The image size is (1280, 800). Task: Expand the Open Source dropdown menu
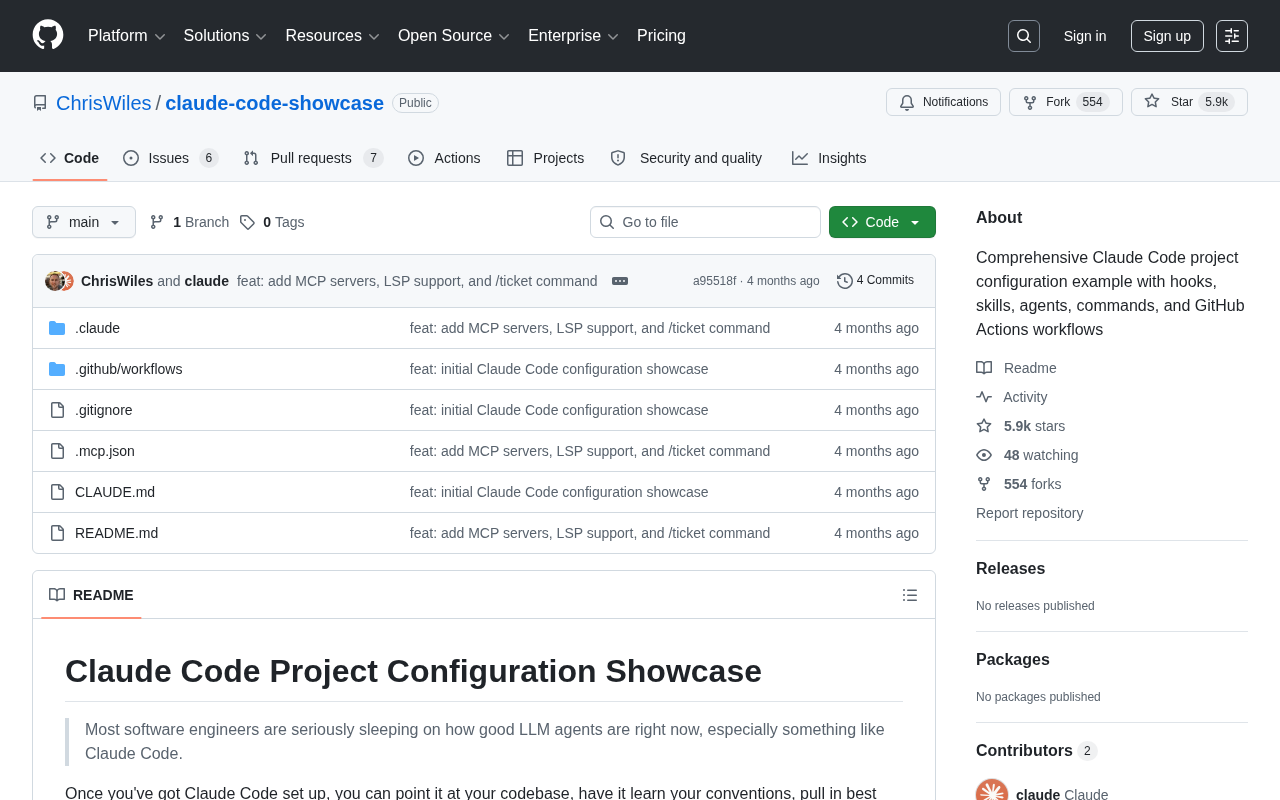pyautogui.click(x=454, y=36)
